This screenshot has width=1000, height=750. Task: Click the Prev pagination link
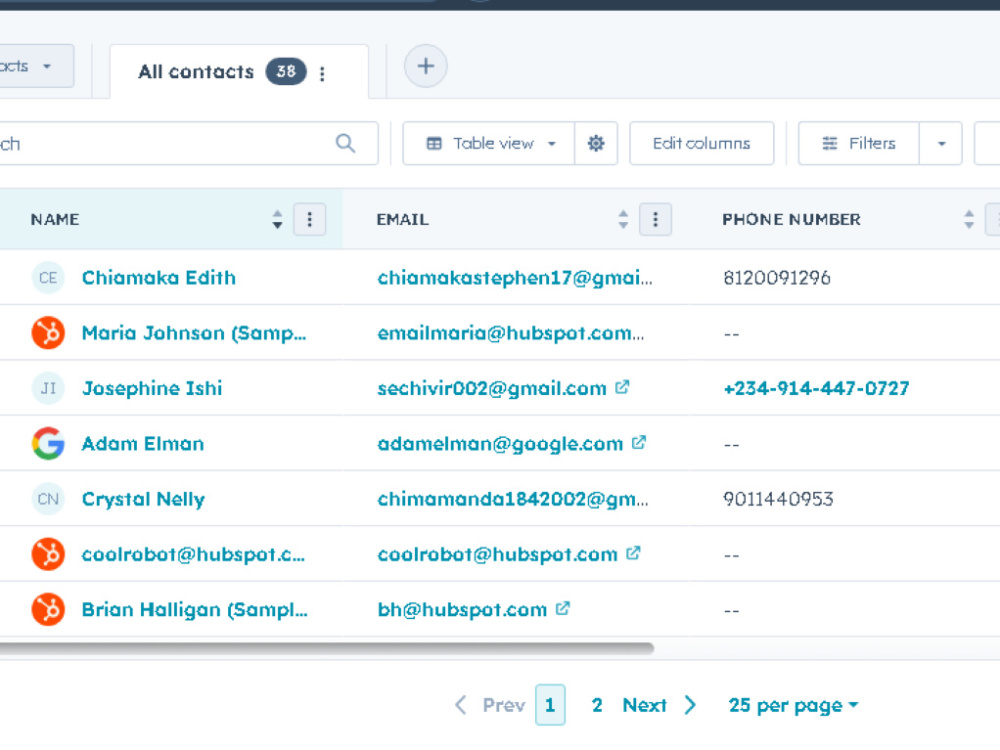pyautogui.click(x=503, y=705)
